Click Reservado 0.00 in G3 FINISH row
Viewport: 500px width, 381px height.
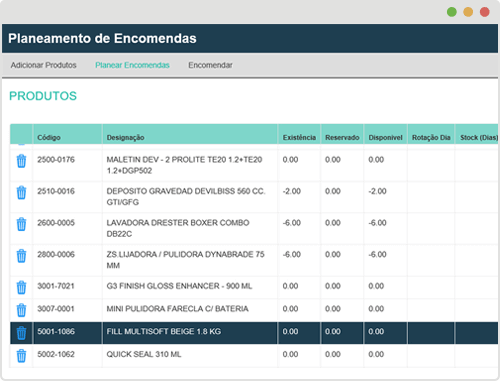pos(333,286)
